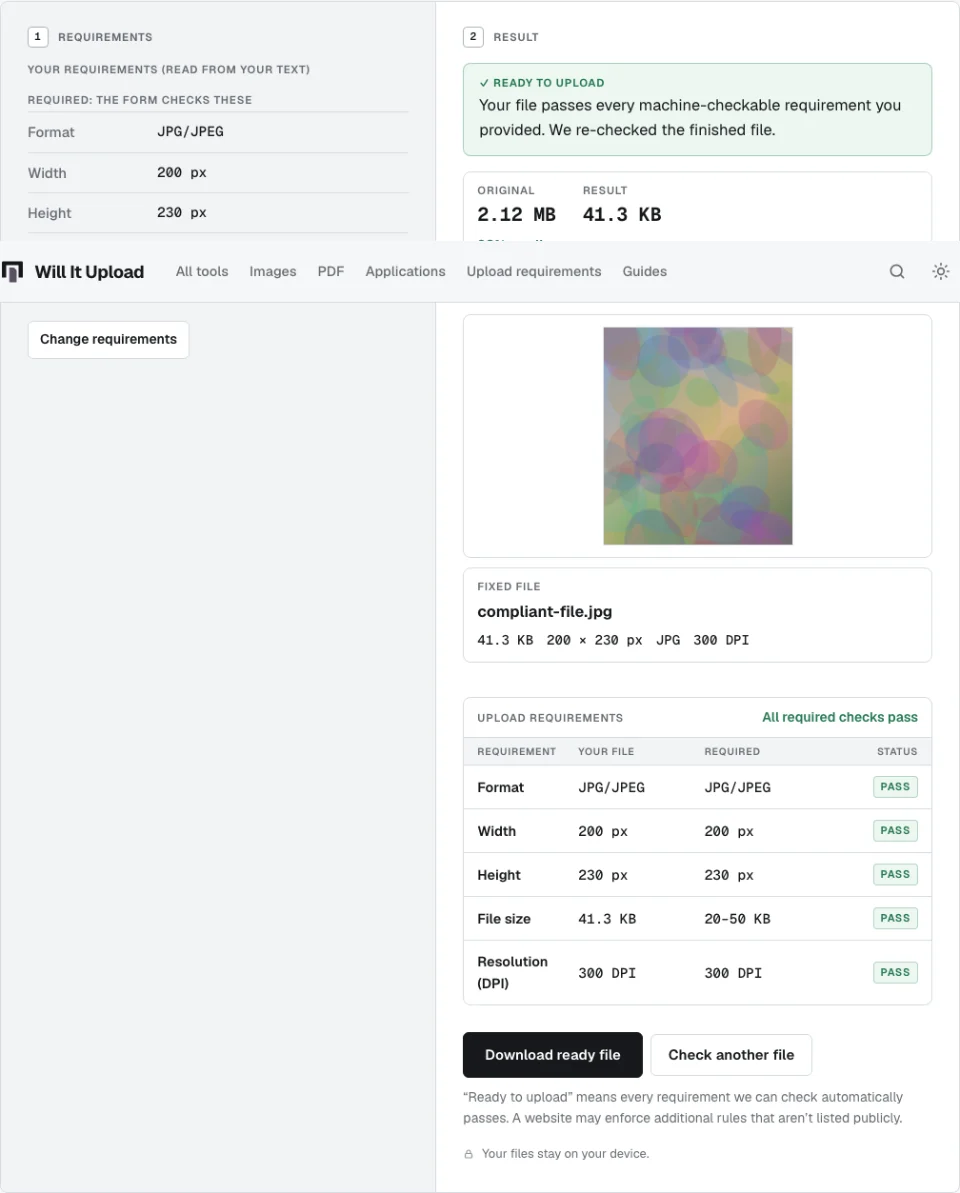Image resolution: width=960 pixels, height=1193 pixels.
Task: Open the search icon in navbar
Action: pos(897,272)
